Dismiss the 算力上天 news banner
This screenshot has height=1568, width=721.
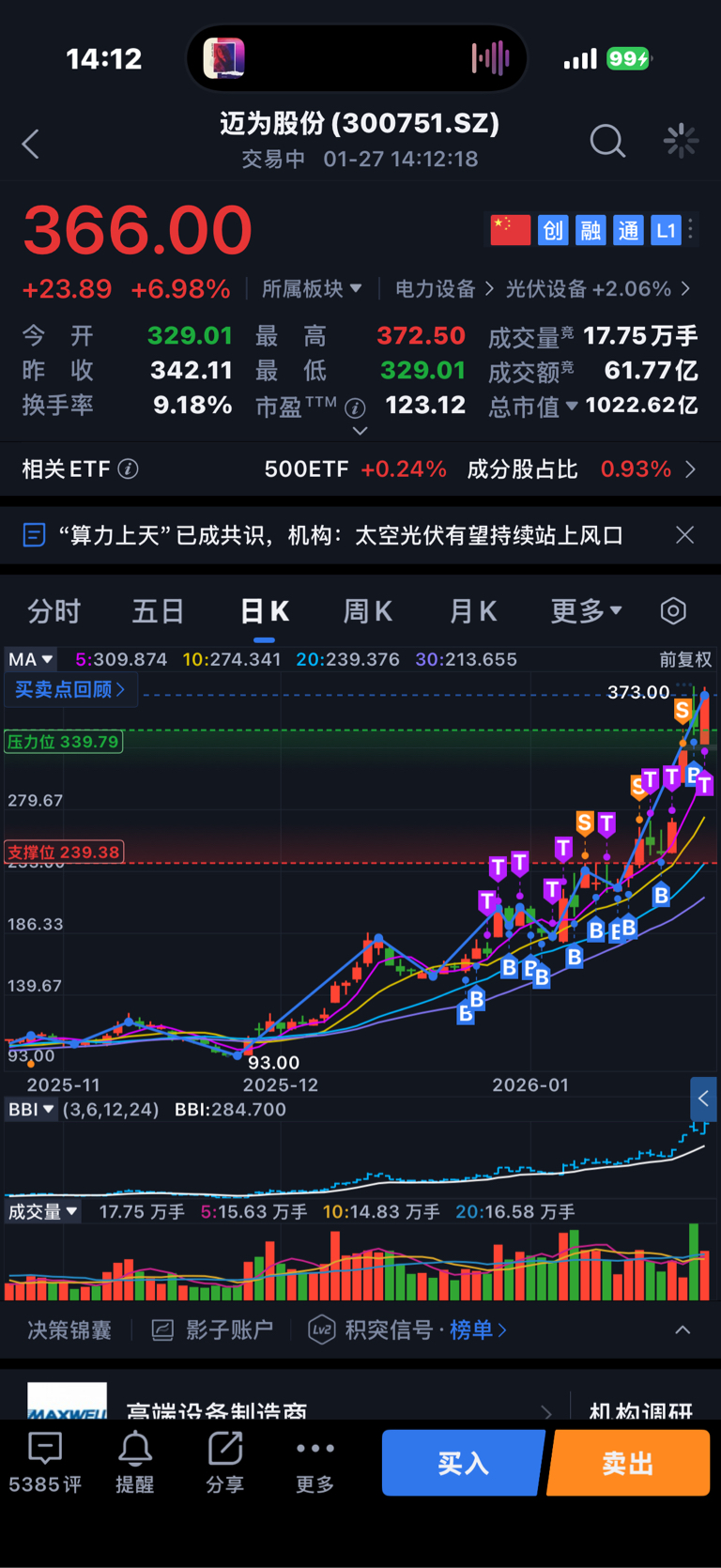pos(685,534)
